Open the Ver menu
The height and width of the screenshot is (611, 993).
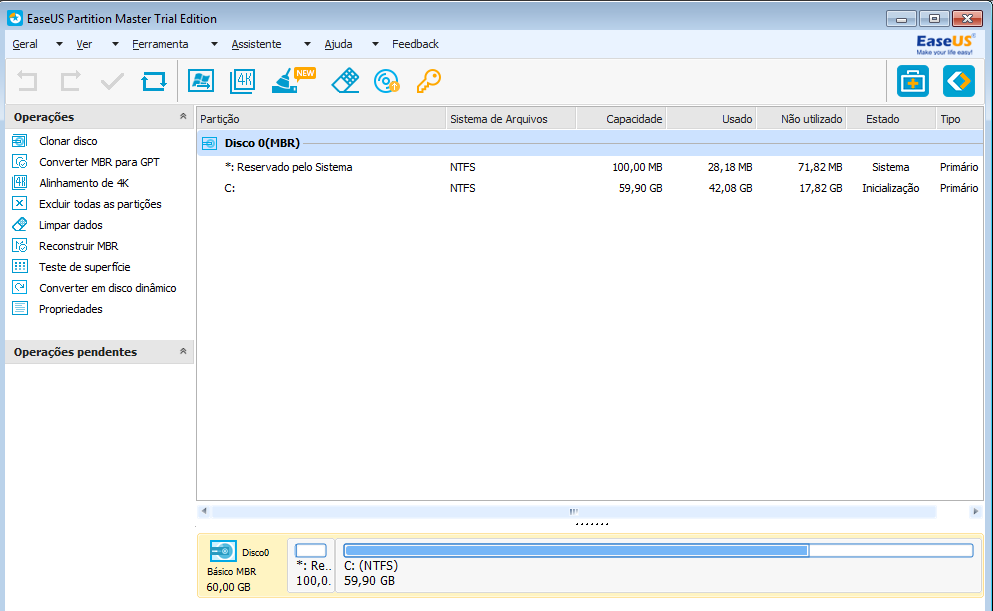click(84, 44)
